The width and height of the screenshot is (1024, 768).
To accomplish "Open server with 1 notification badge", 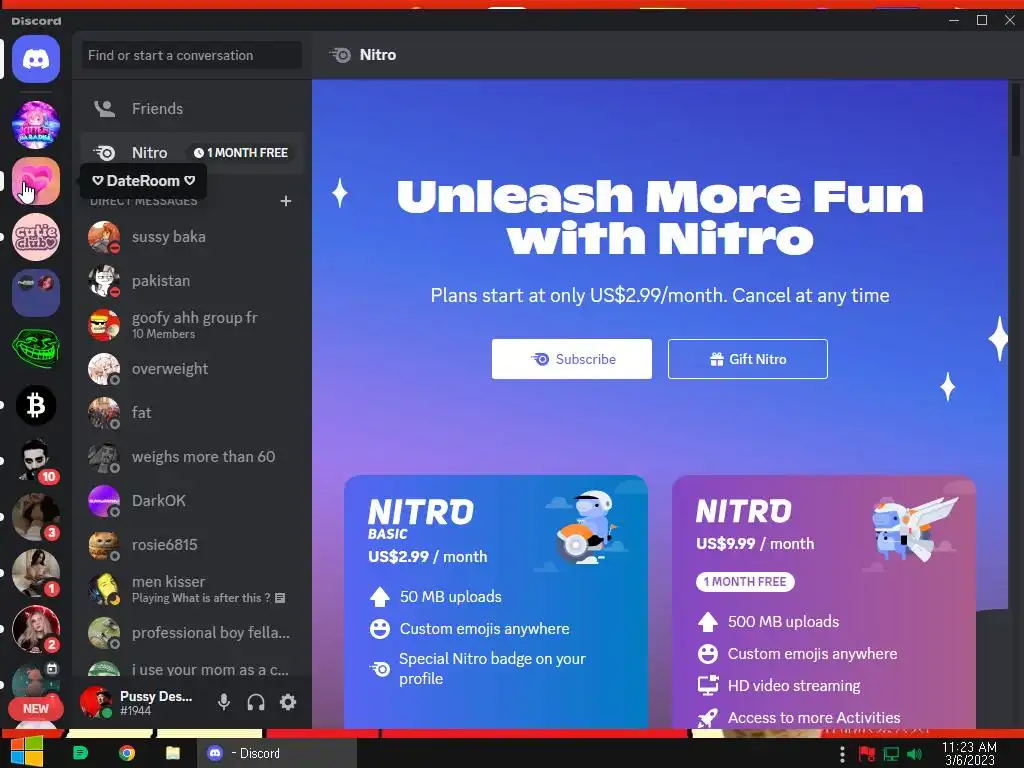I will tap(36, 574).
